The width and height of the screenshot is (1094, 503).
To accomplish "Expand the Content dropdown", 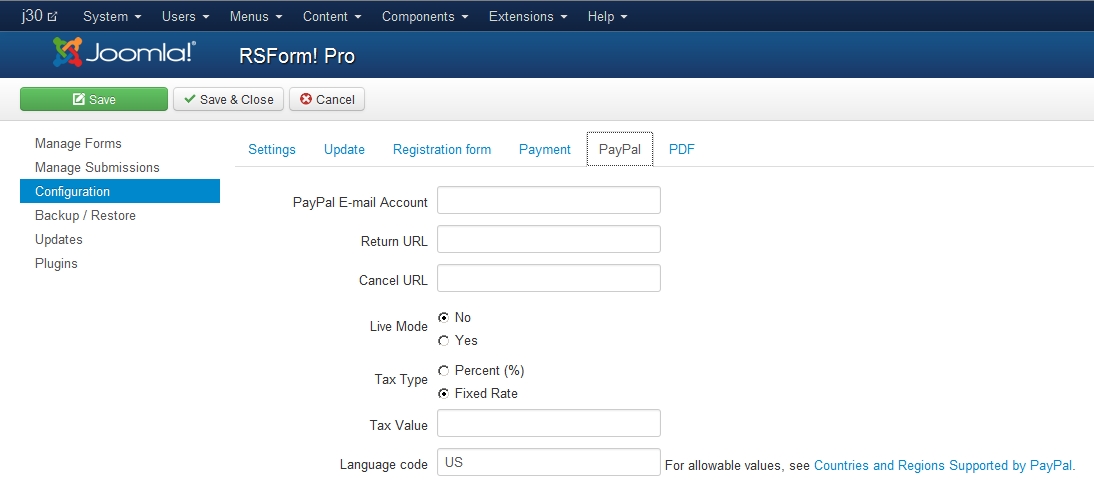I will click(x=331, y=16).
